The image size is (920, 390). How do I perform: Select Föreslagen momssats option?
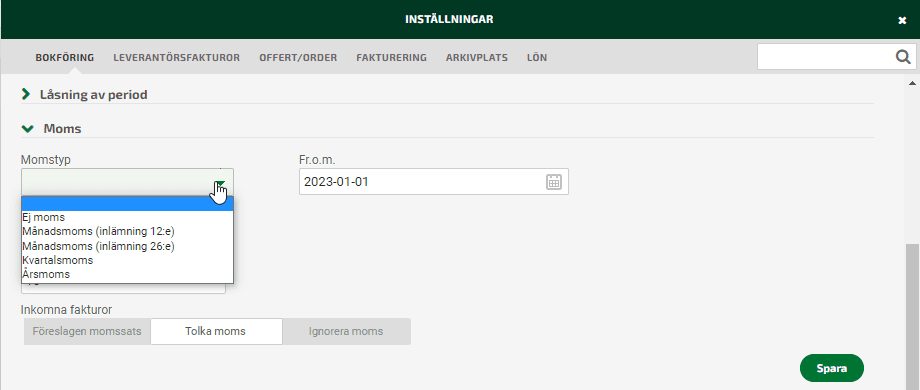87,331
